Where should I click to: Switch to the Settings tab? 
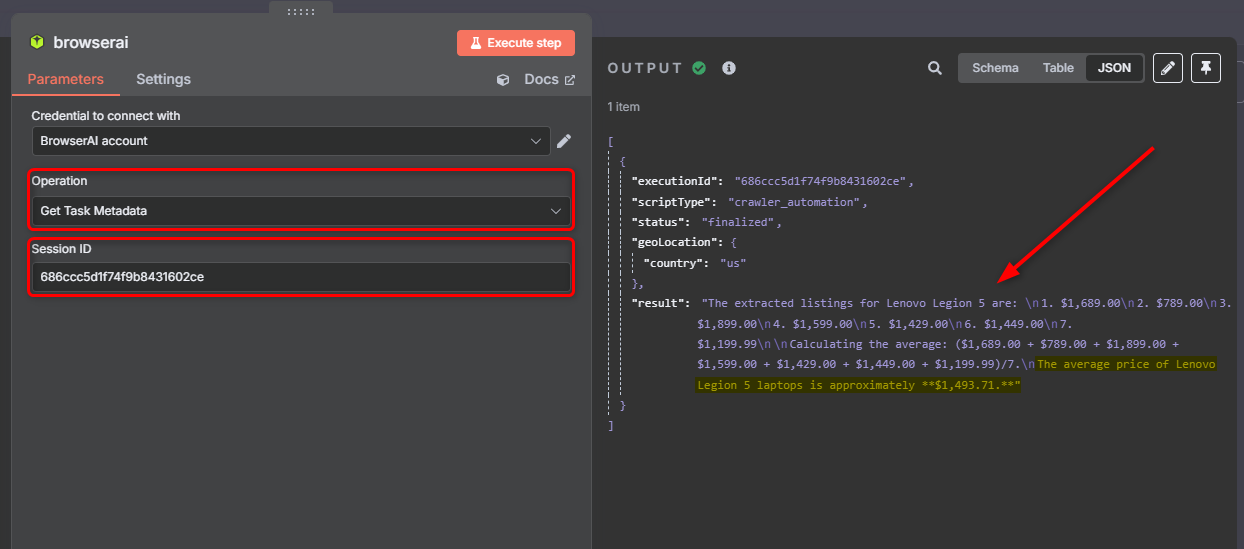click(x=163, y=79)
